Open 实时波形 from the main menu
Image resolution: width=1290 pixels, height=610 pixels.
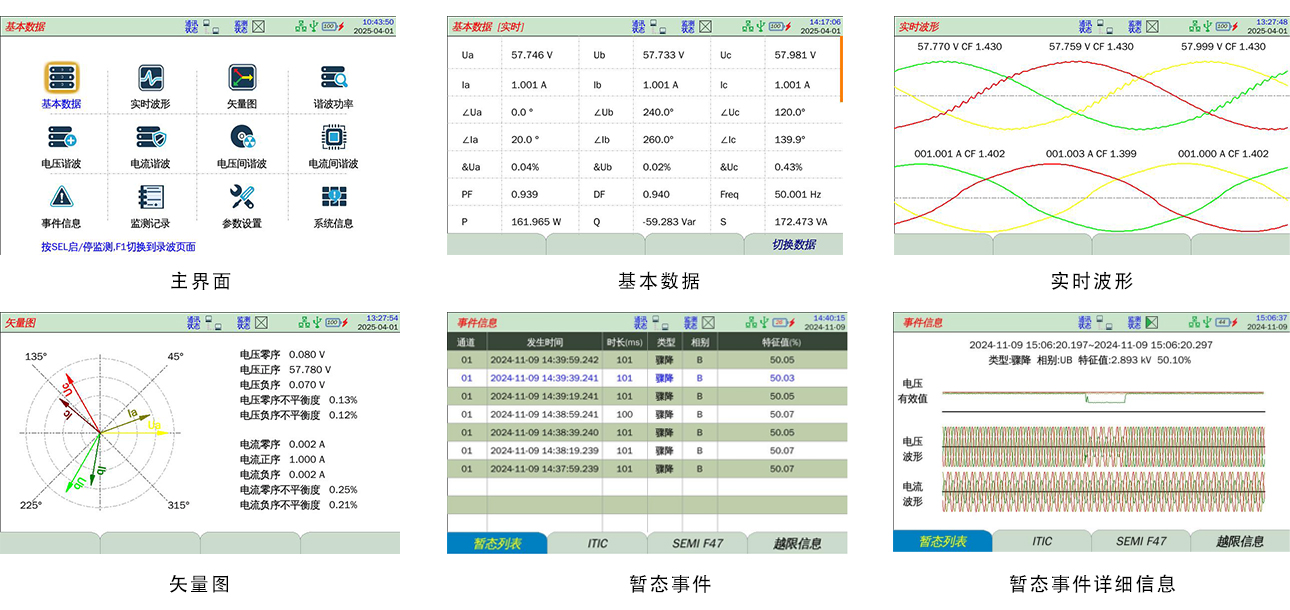(151, 78)
